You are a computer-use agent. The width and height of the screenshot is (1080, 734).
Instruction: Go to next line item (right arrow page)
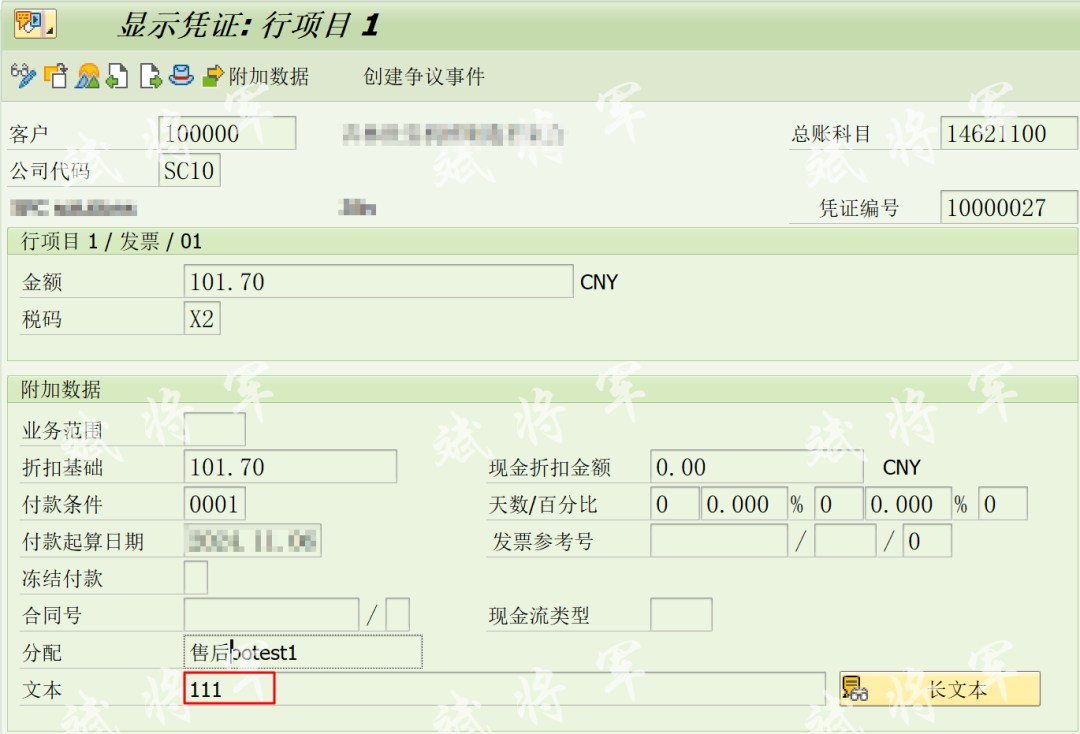pyautogui.click(x=150, y=75)
